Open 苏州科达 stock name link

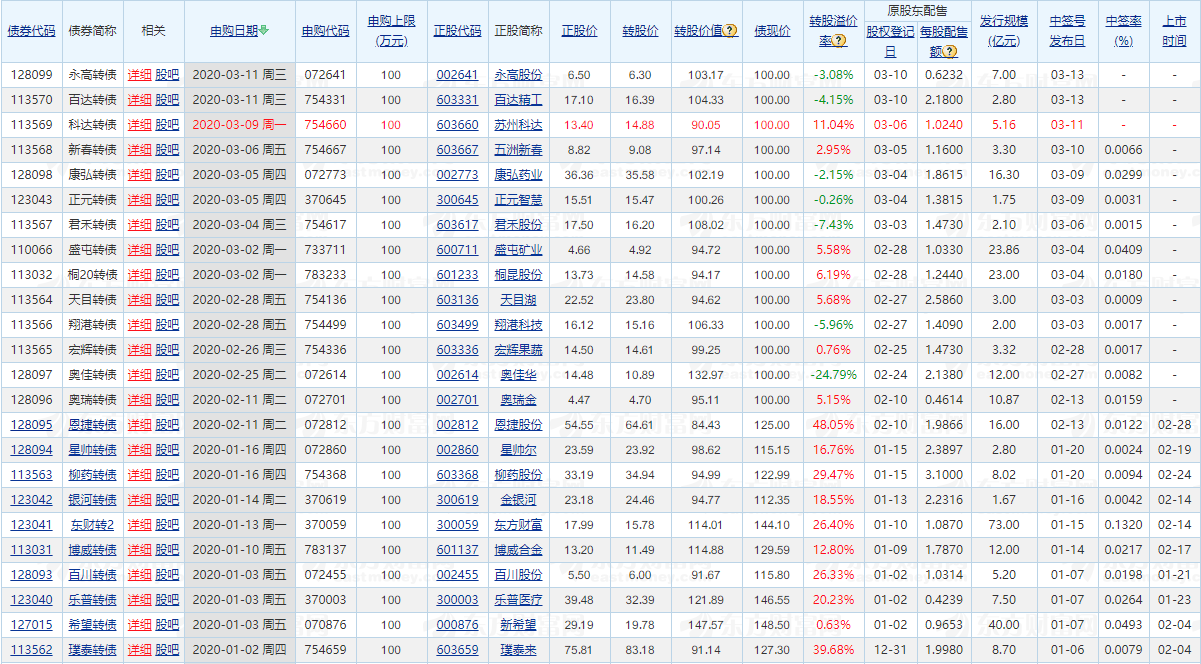click(518, 125)
